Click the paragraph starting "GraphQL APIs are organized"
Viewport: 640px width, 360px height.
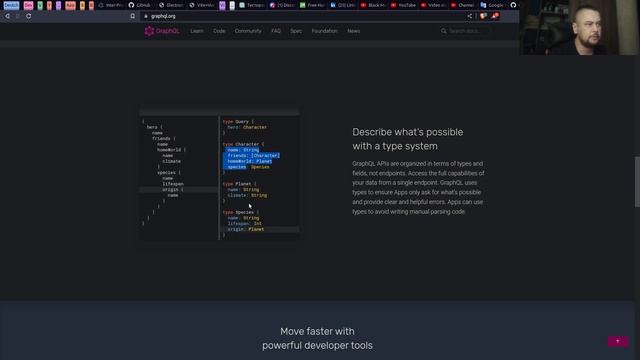[x=418, y=187]
